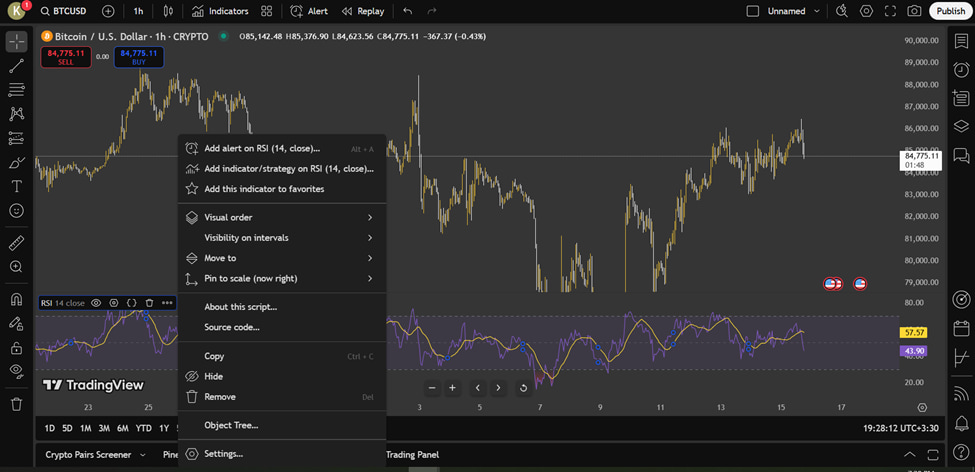
Task: Open the Indicators dialog
Action: 219,11
